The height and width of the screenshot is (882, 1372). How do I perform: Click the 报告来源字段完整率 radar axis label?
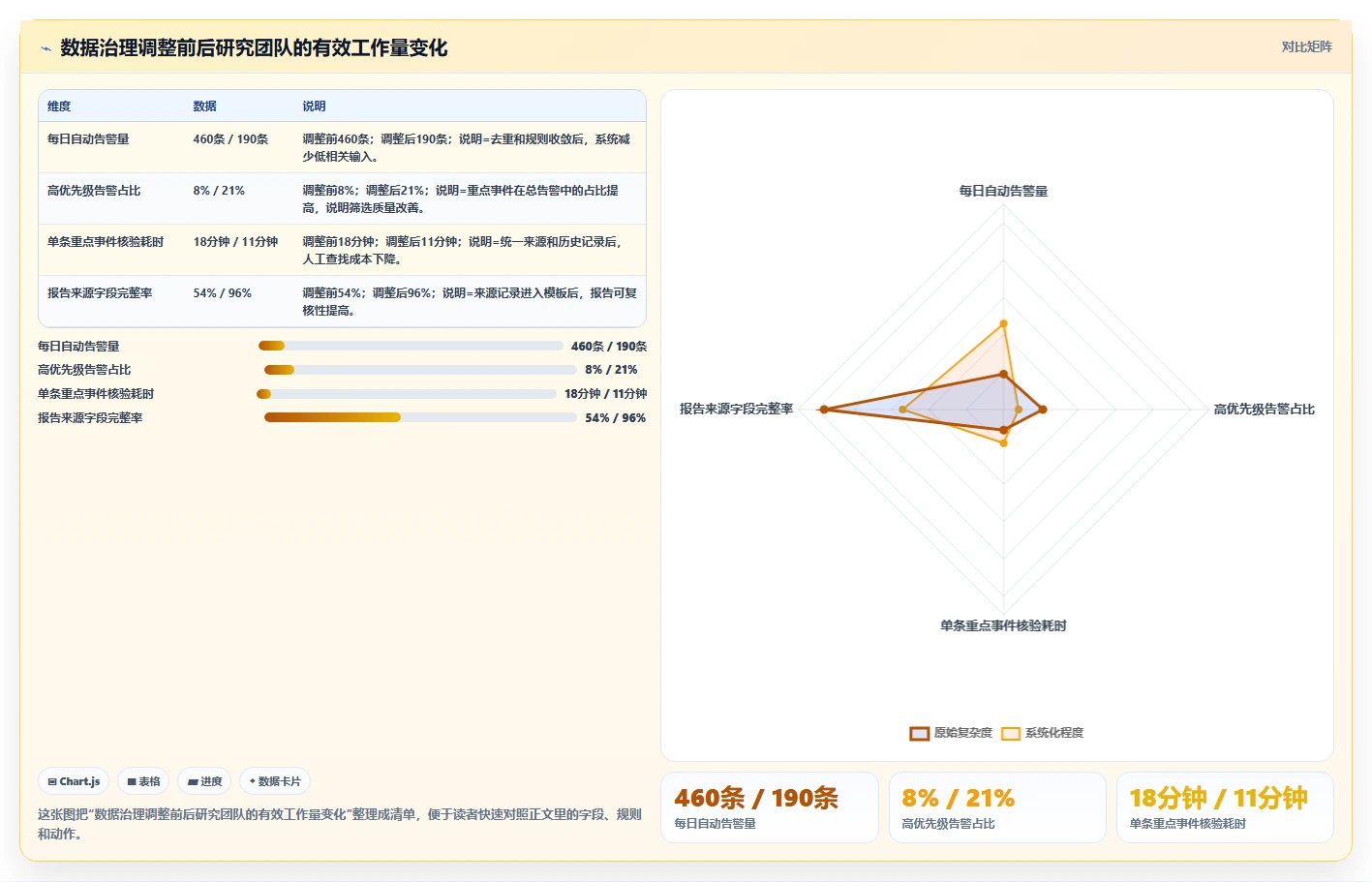[x=736, y=410]
